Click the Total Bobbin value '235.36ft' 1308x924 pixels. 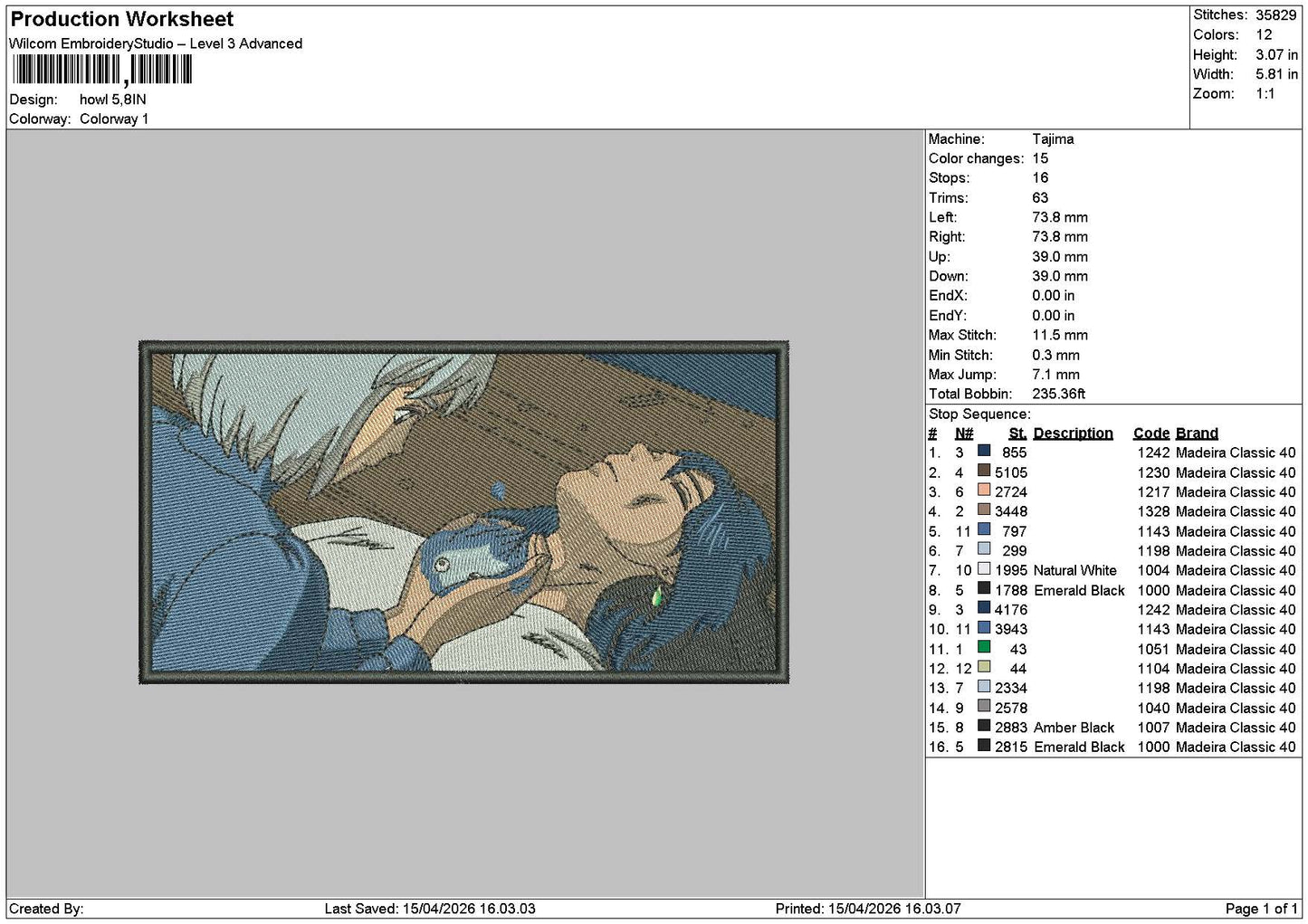pos(1058,394)
